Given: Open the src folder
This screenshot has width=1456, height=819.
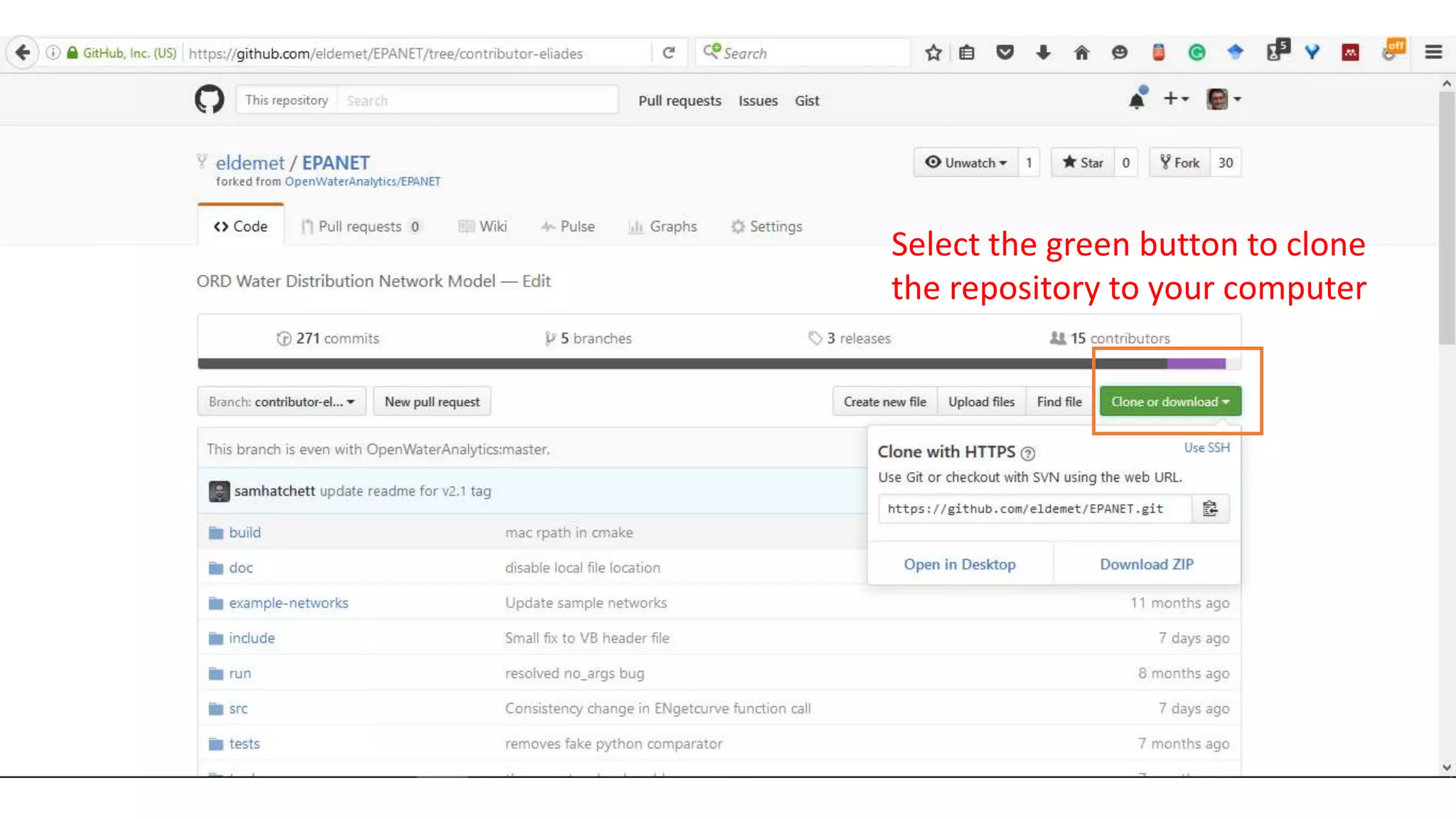Looking at the screenshot, I should point(238,709).
